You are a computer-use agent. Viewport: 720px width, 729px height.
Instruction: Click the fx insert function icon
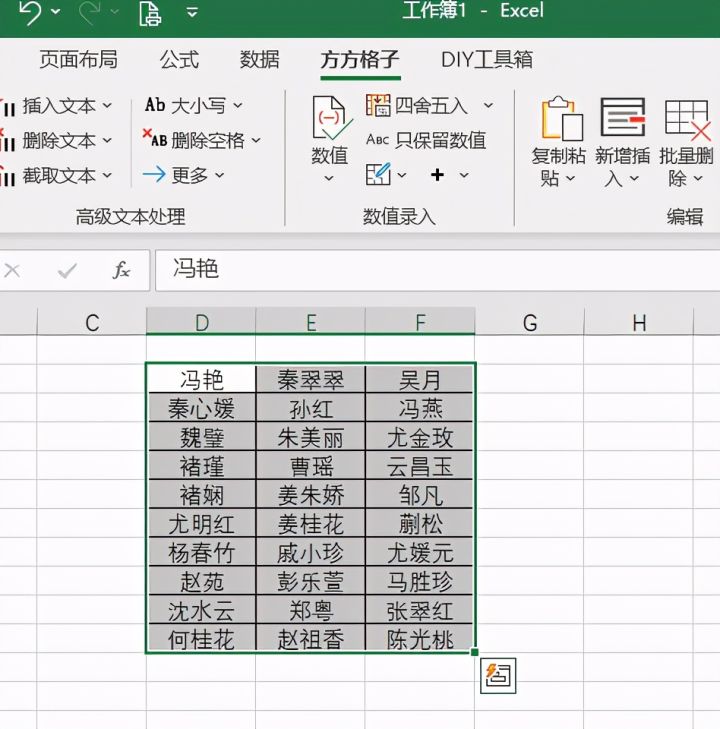pos(121,270)
